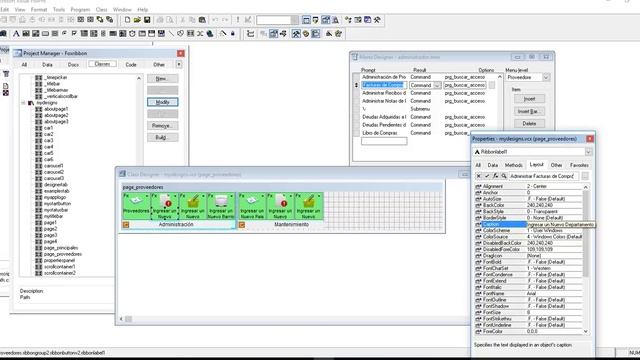The image size is (640, 360).
Task: Click the down arrow of Properties list scrollbar
Action: [x=586, y=331]
